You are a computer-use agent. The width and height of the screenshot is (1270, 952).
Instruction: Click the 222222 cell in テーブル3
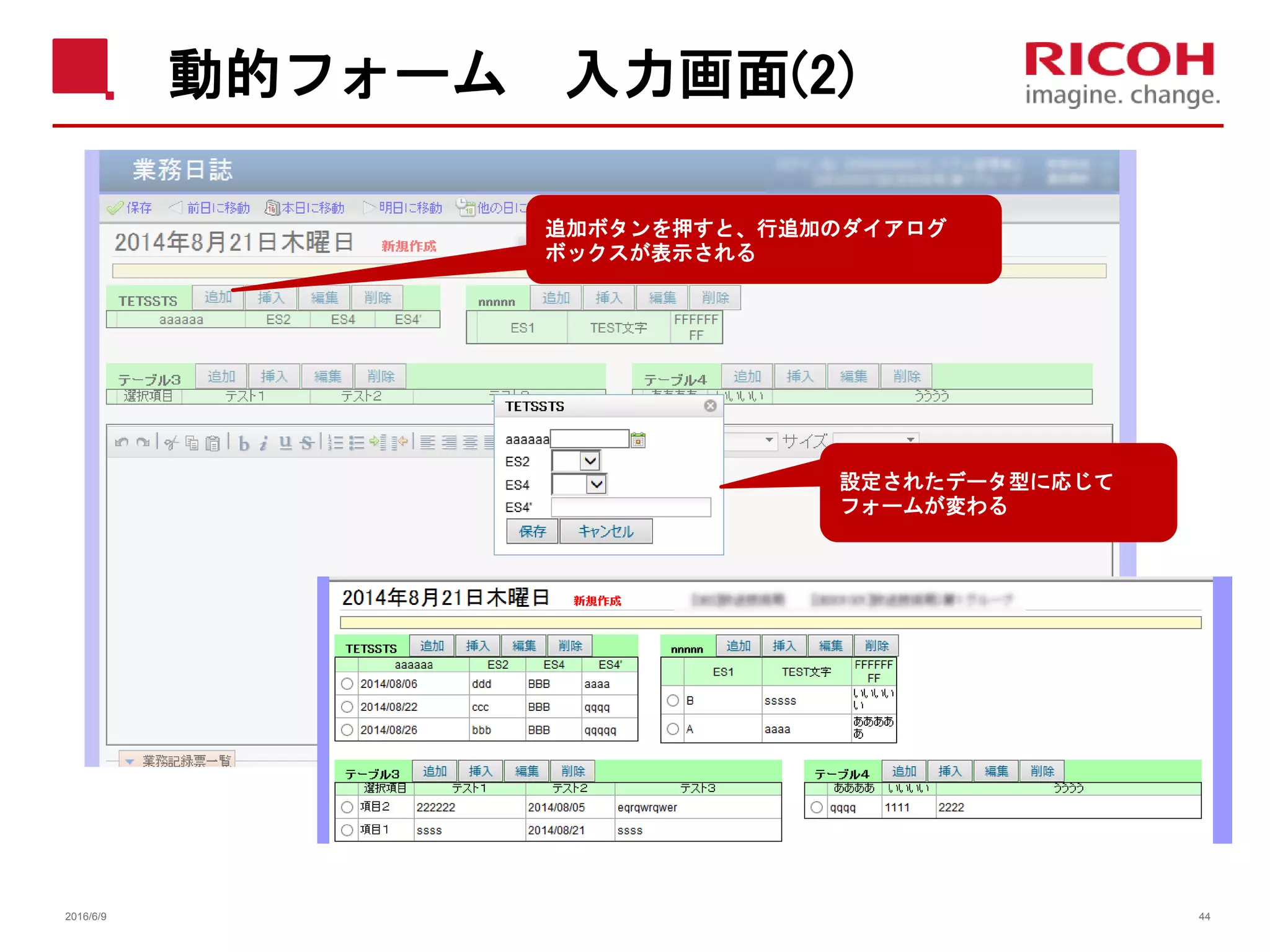pyautogui.click(x=469, y=807)
